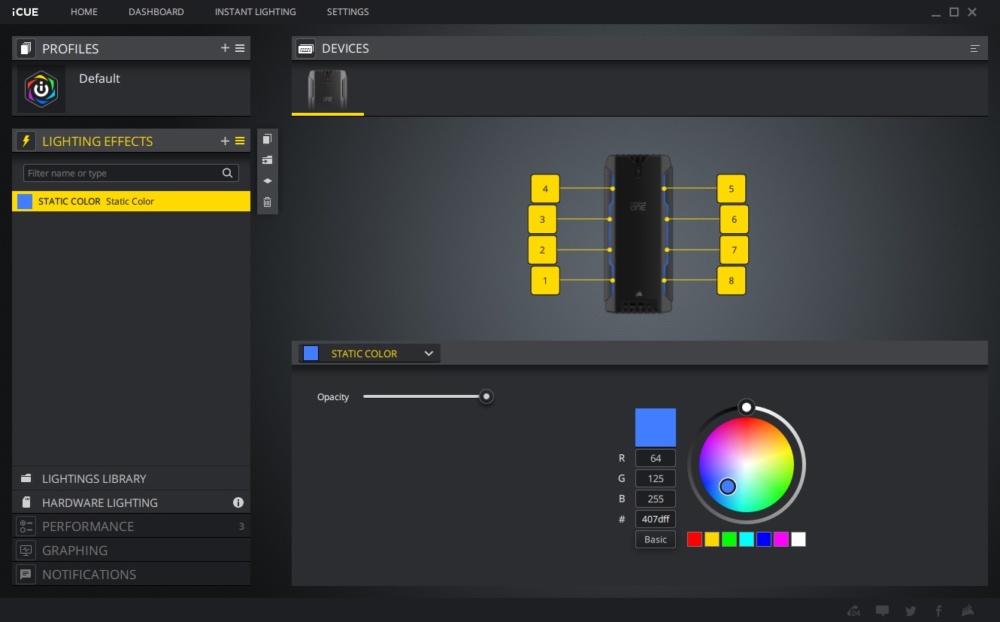Click the save-to-library icon in side toolbar

267,160
